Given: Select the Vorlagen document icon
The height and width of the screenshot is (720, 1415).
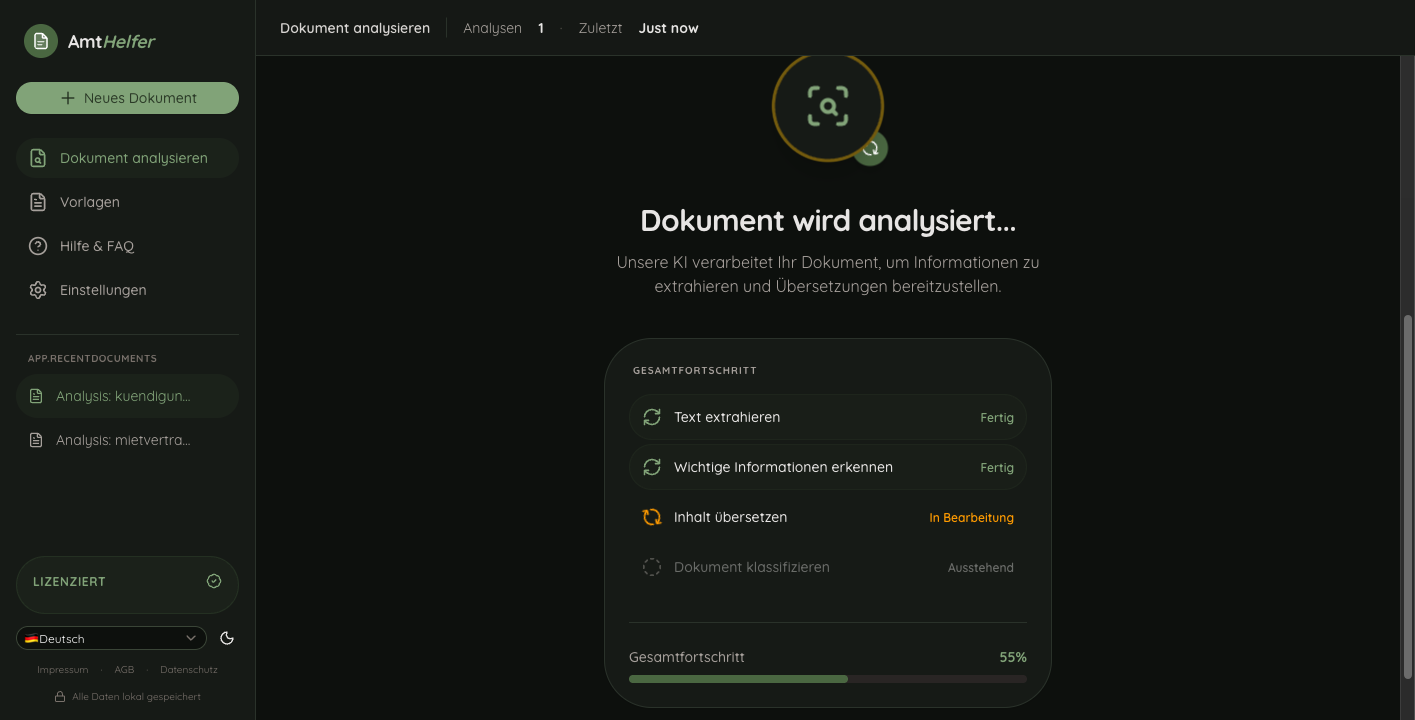Looking at the screenshot, I should tap(37, 202).
